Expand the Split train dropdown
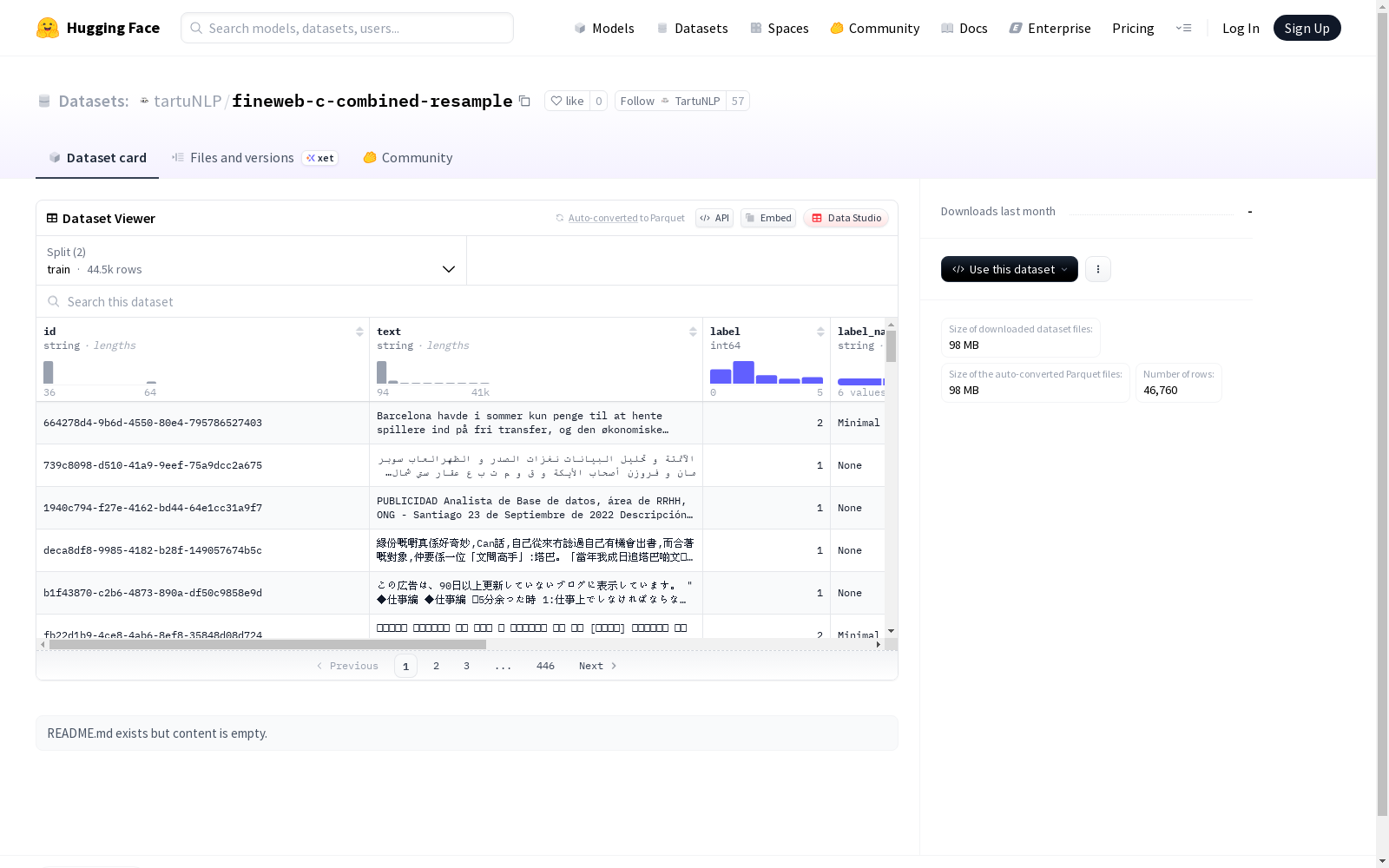The width and height of the screenshot is (1389, 868). tap(252, 260)
